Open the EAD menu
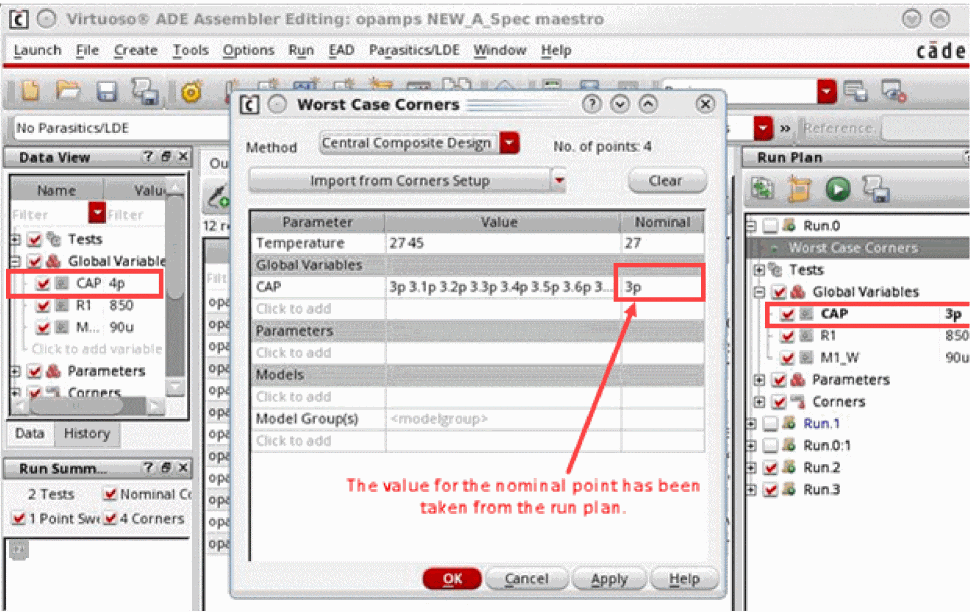Viewport: 970px width, 612px height. coord(341,50)
